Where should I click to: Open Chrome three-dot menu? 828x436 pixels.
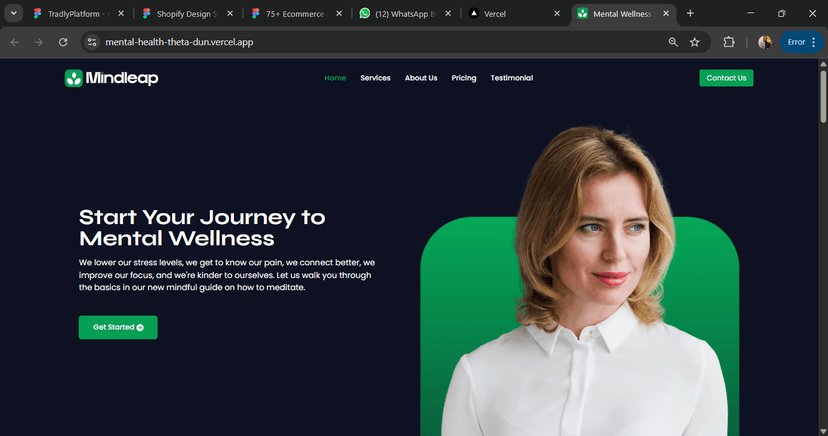coord(814,42)
